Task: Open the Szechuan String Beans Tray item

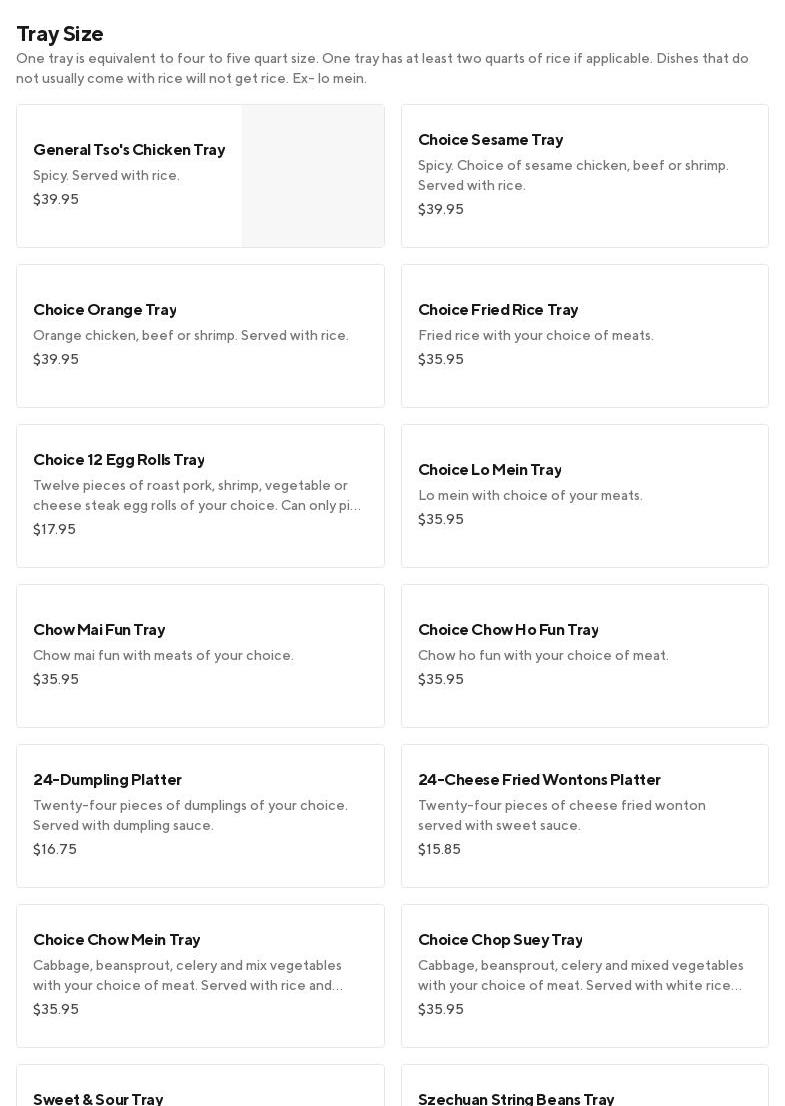Action: 516,1098
